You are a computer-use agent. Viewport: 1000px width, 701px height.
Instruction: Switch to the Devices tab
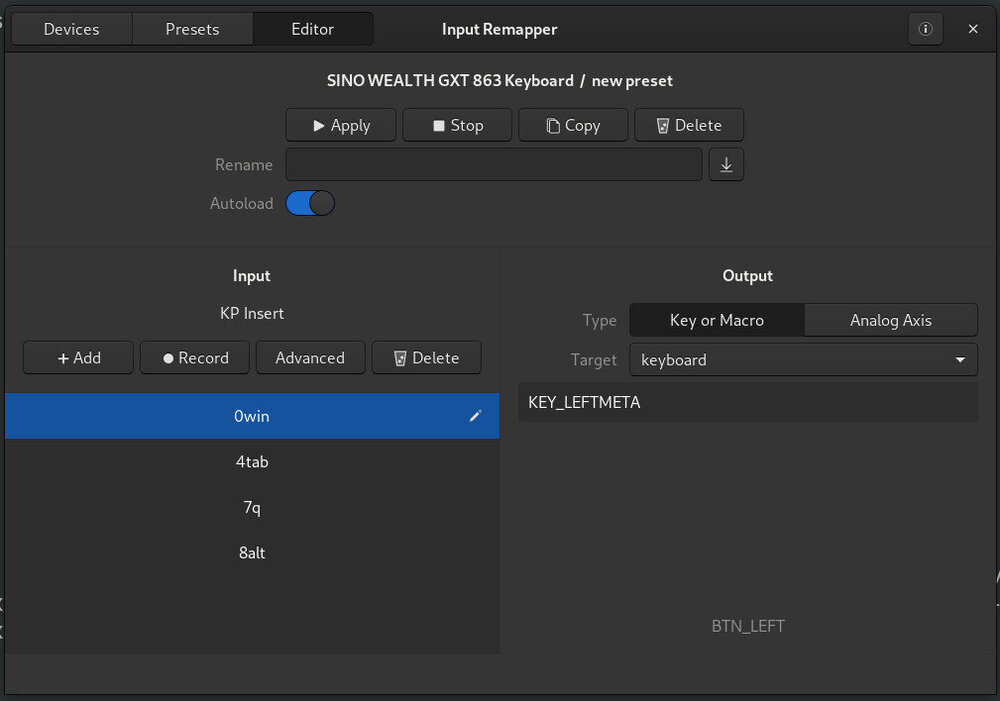point(71,29)
